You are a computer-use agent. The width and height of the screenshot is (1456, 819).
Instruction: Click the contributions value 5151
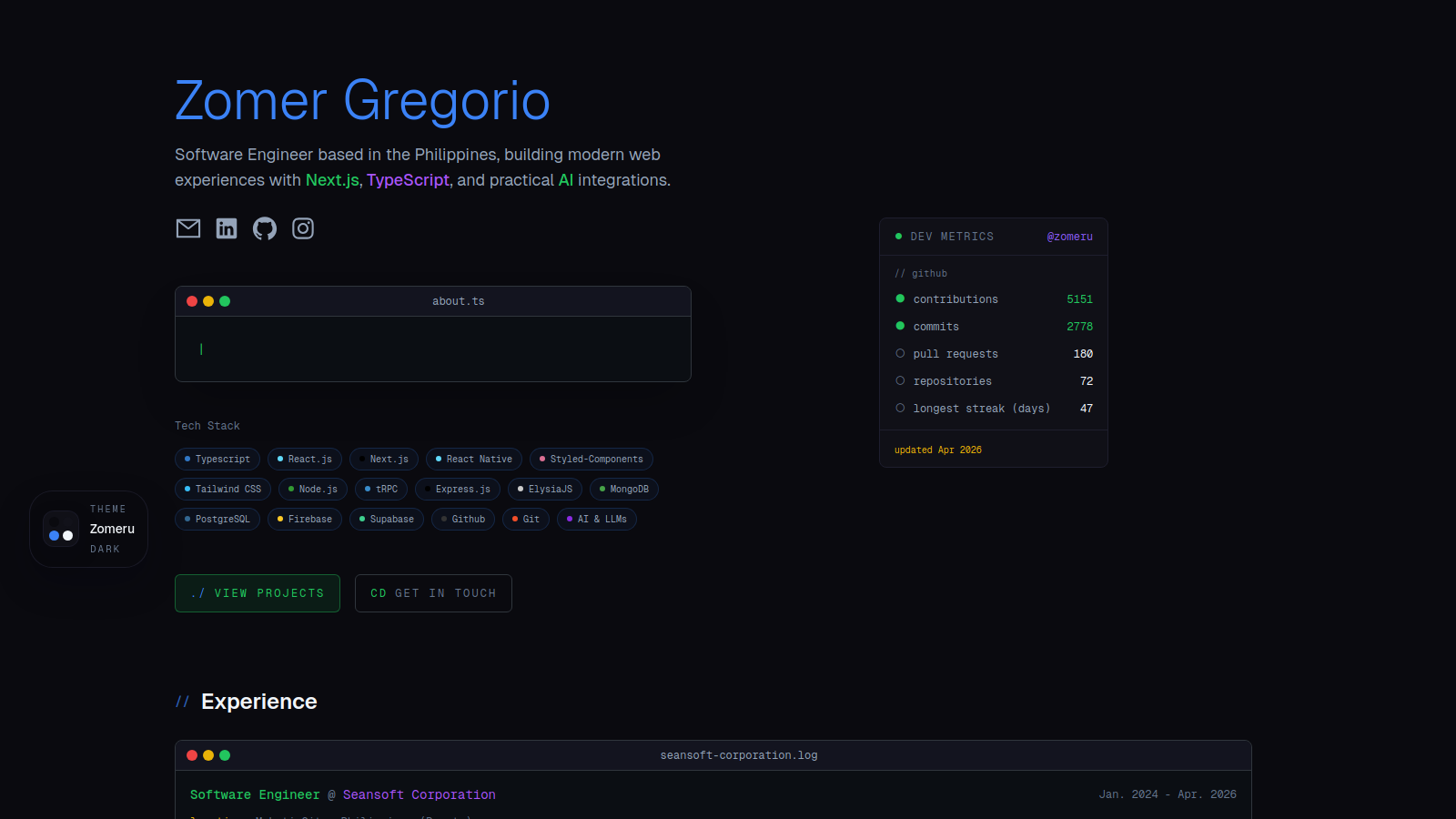[1080, 299]
